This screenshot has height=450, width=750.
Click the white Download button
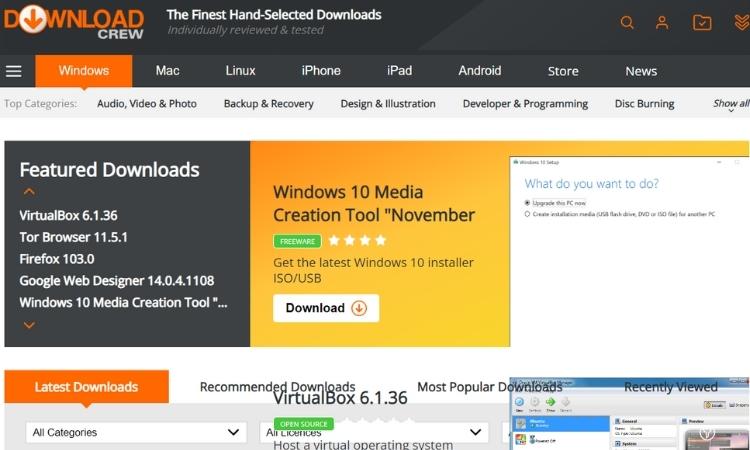pyautogui.click(x=326, y=308)
